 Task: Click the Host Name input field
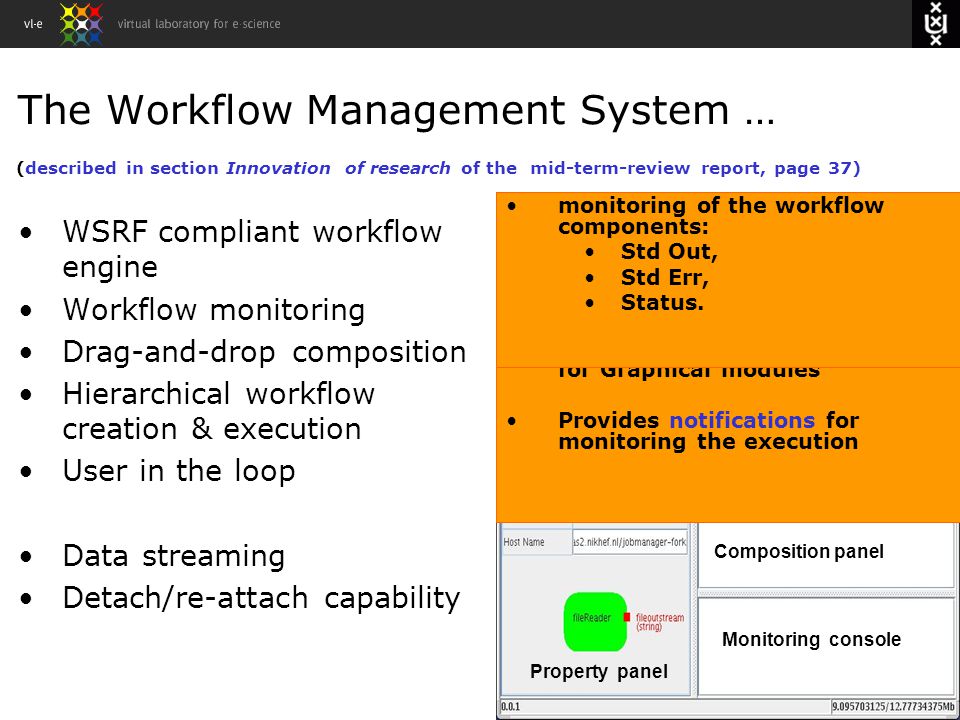[630, 542]
